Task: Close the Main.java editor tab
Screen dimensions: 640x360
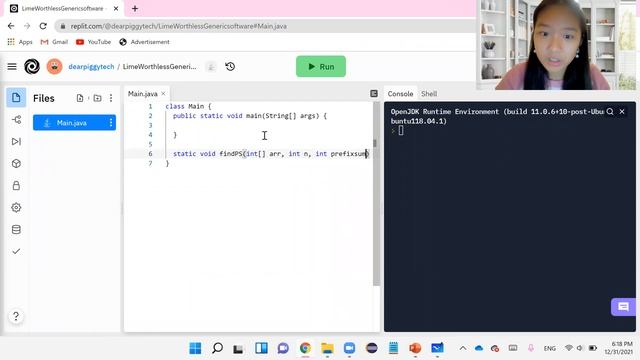Action: pos(163,94)
